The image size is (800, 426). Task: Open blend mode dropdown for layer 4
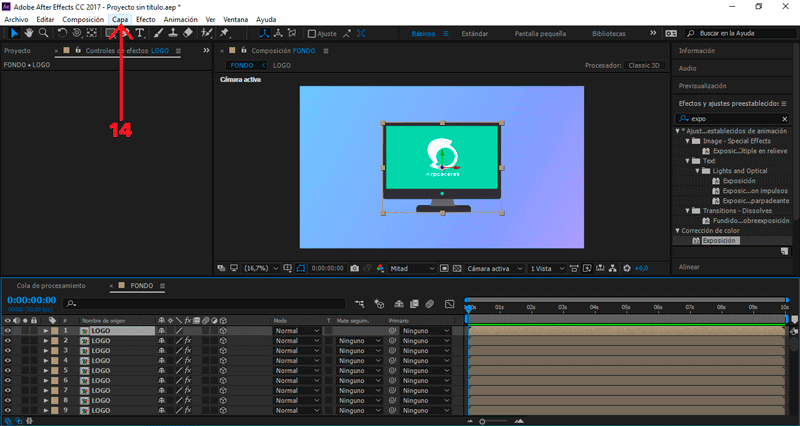pos(298,362)
